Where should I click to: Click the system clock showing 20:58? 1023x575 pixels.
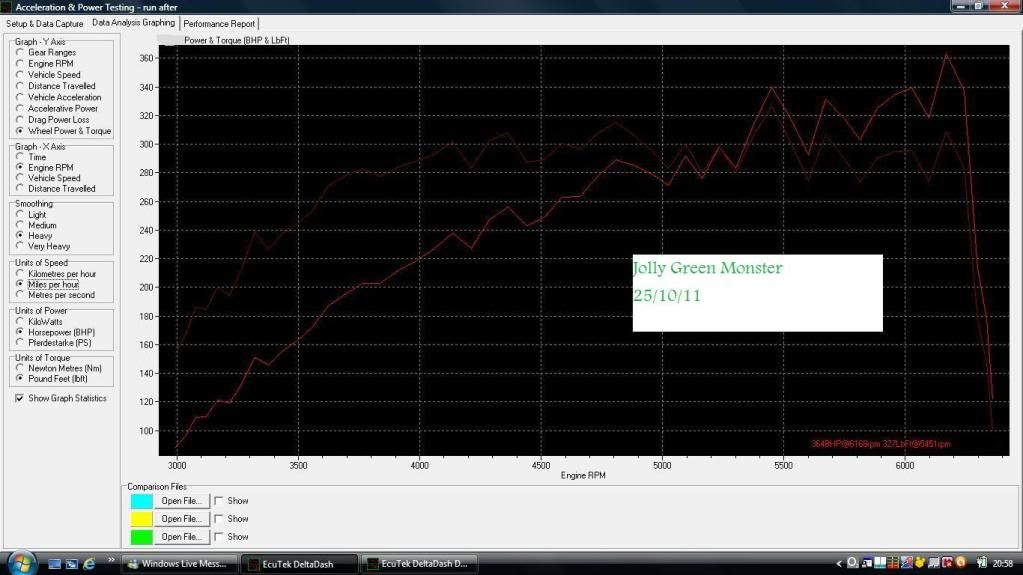click(x=1001, y=563)
